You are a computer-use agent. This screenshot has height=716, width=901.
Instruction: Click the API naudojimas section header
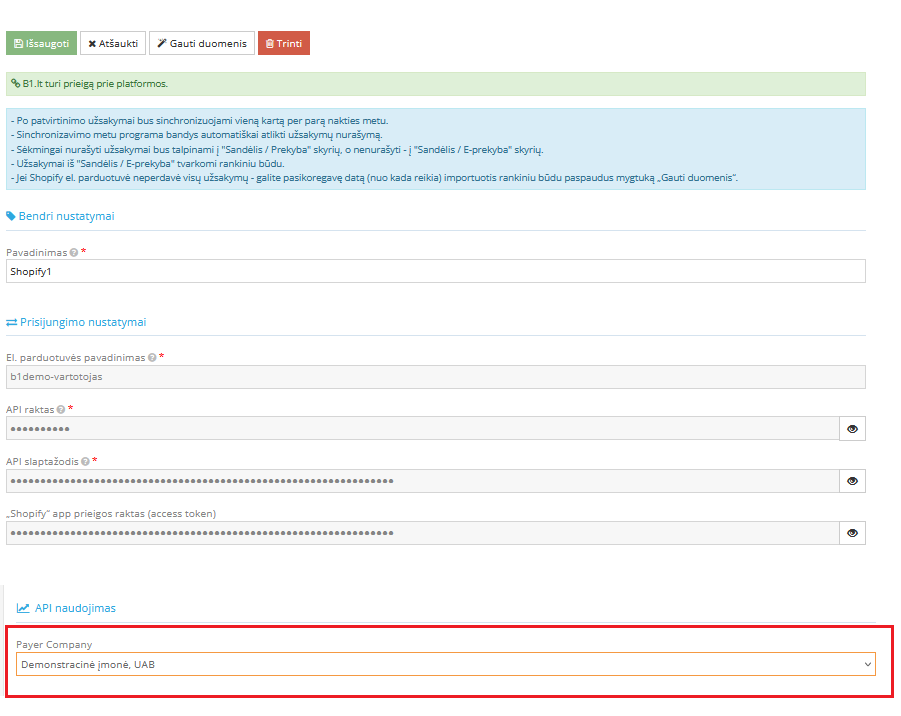coord(76,608)
